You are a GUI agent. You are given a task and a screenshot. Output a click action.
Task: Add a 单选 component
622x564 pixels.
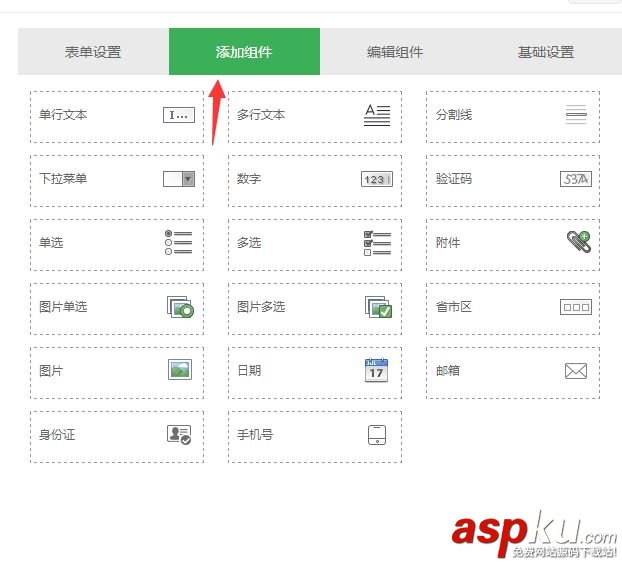[x=117, y=245]
